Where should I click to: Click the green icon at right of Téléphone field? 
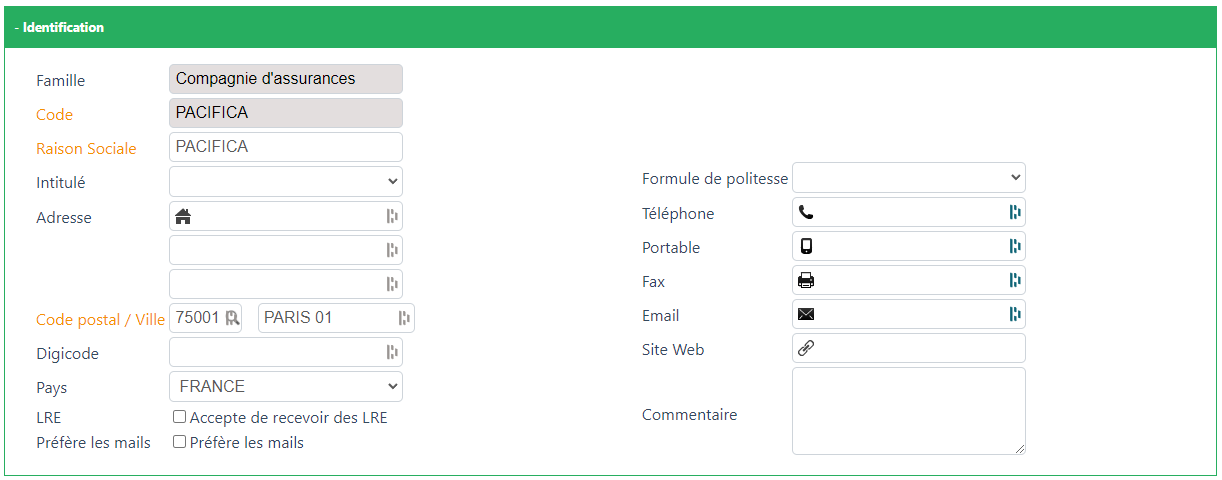click(x=1015, y=212)
